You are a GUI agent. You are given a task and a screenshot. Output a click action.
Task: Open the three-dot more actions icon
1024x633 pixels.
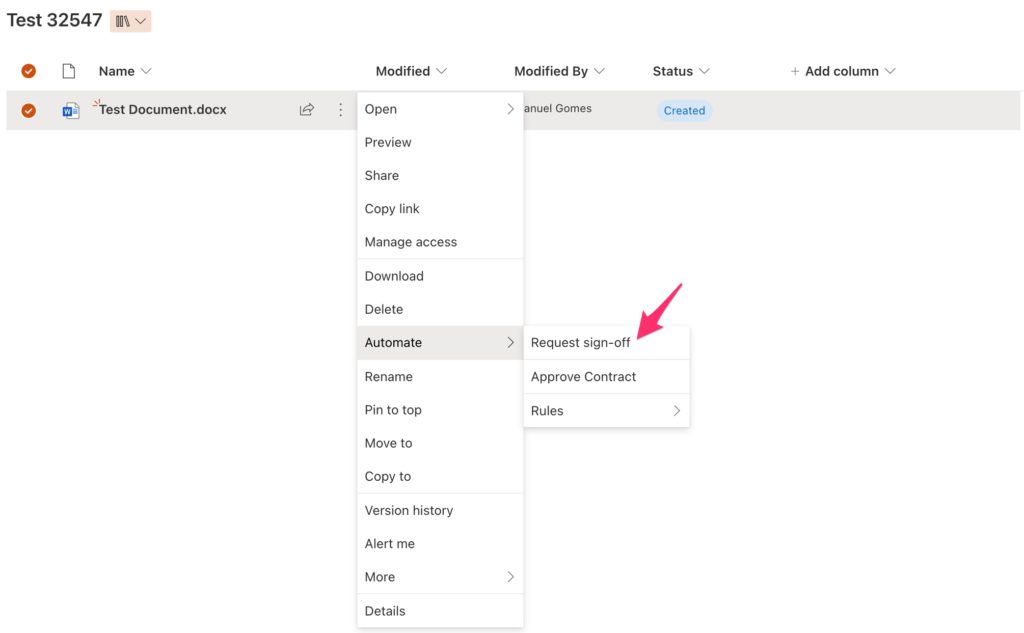pyautogui.click(x=340, y=110)
